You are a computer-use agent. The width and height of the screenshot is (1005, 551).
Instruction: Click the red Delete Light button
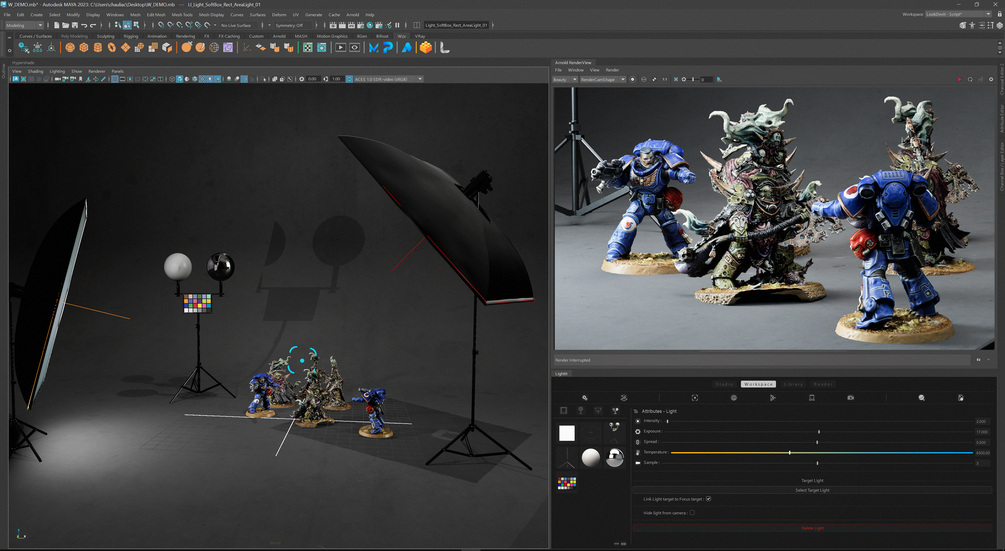coord(813,527)
